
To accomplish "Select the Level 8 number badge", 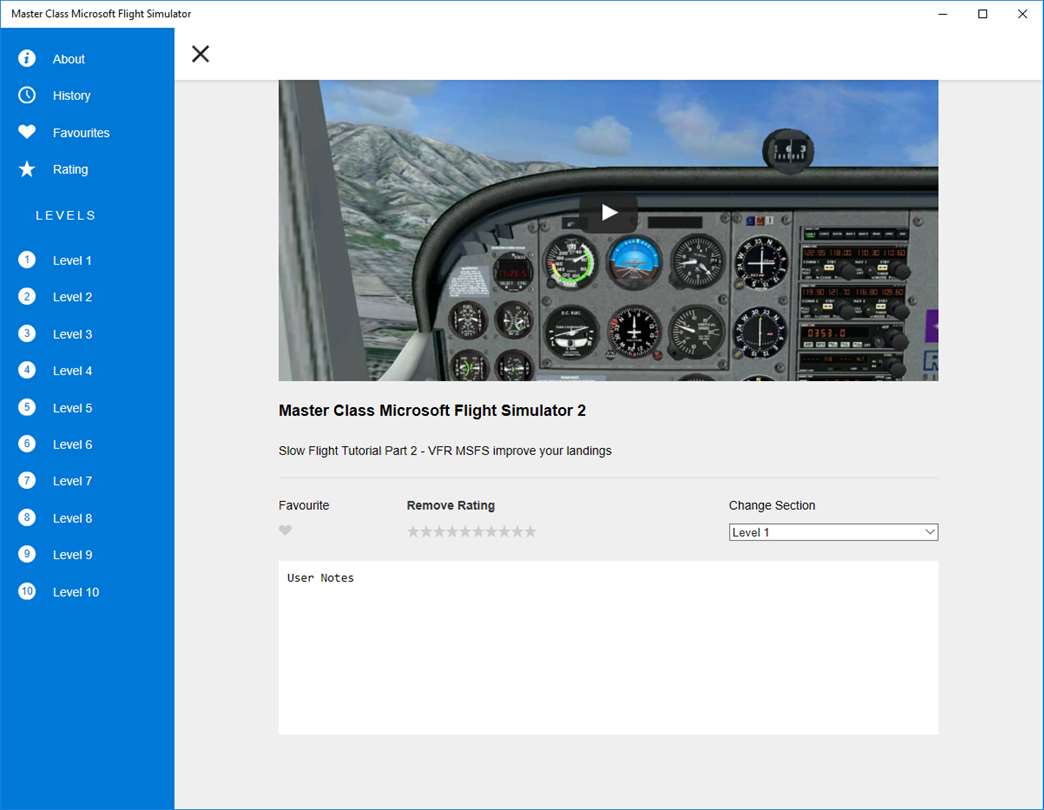I will click(27, 518).
